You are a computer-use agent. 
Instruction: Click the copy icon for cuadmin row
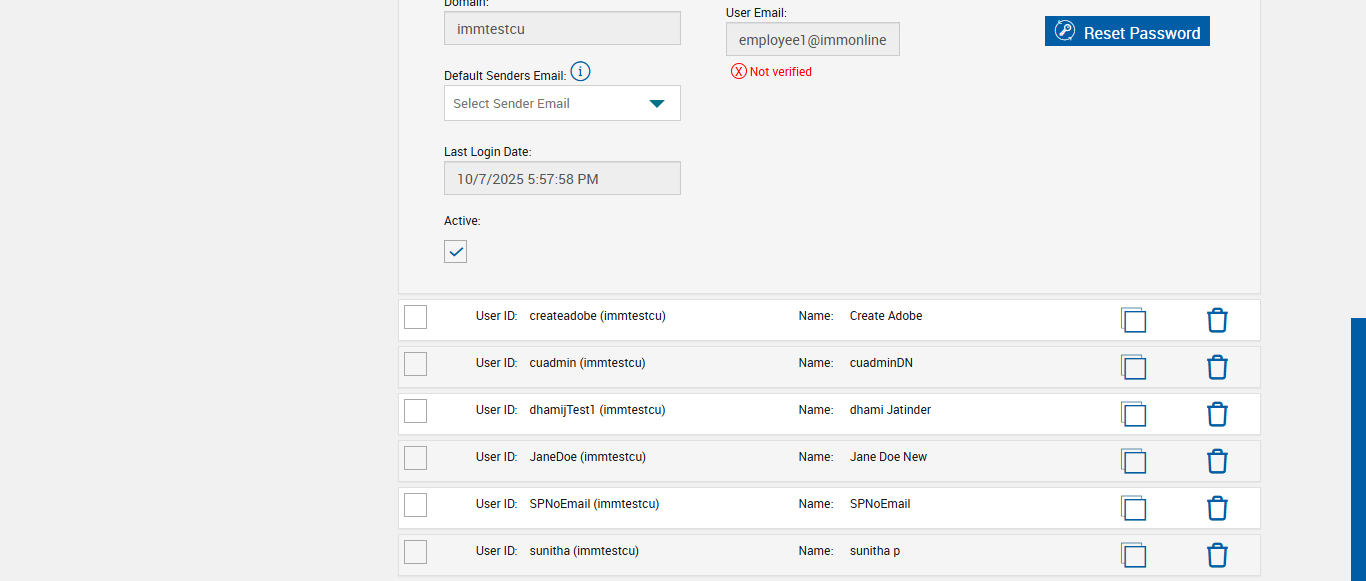pos(1133,367)
